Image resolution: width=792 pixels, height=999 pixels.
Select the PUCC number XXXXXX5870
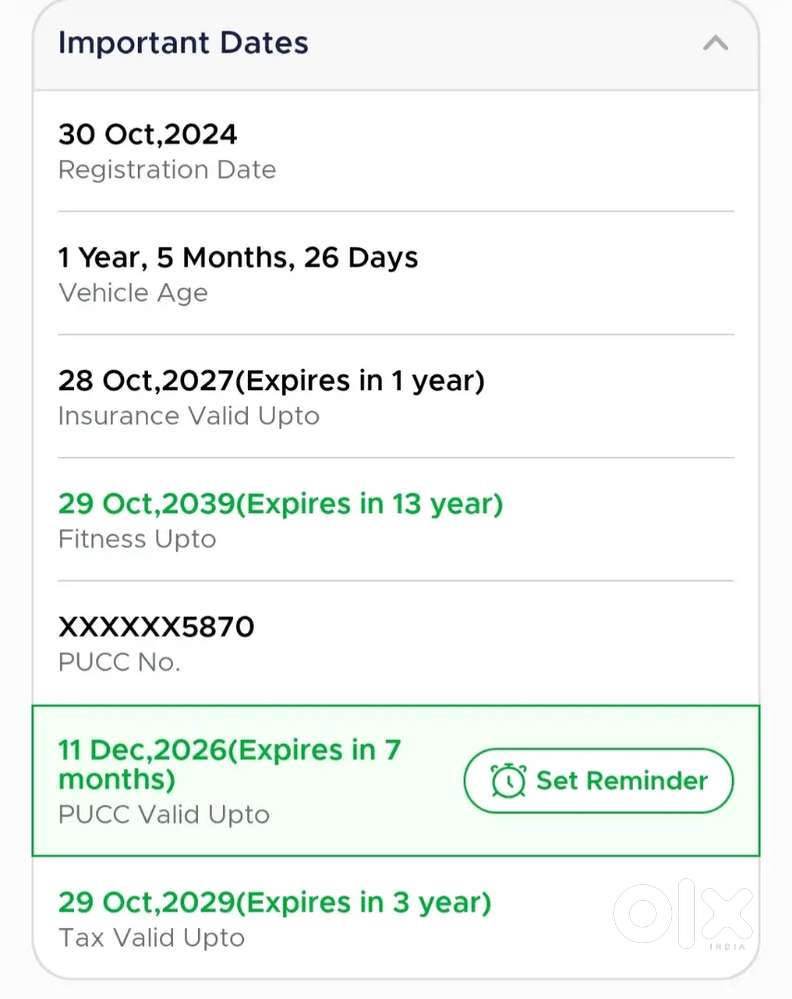[x=156, y=627]
